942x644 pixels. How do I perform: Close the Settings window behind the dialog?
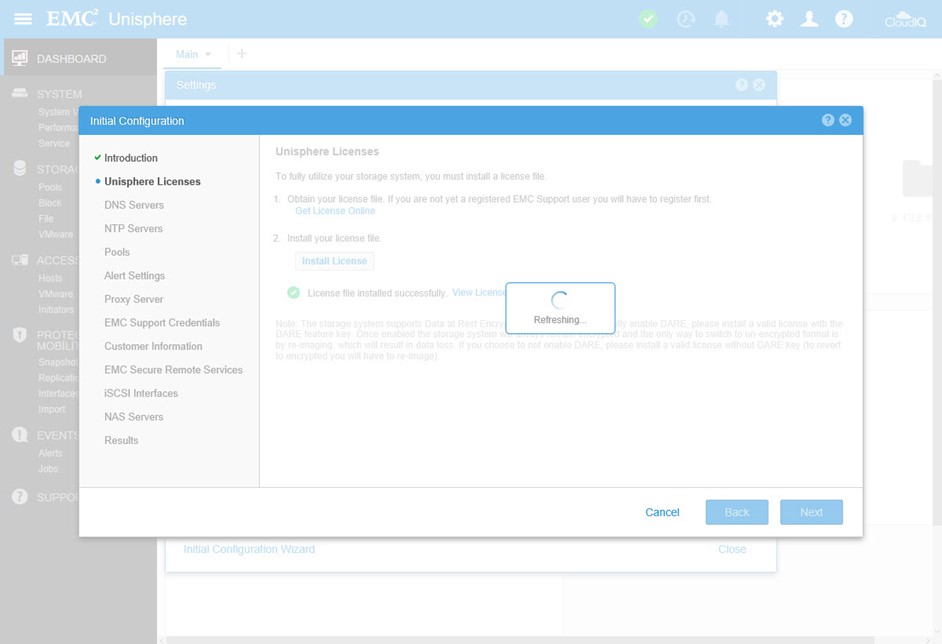(759, 85)
